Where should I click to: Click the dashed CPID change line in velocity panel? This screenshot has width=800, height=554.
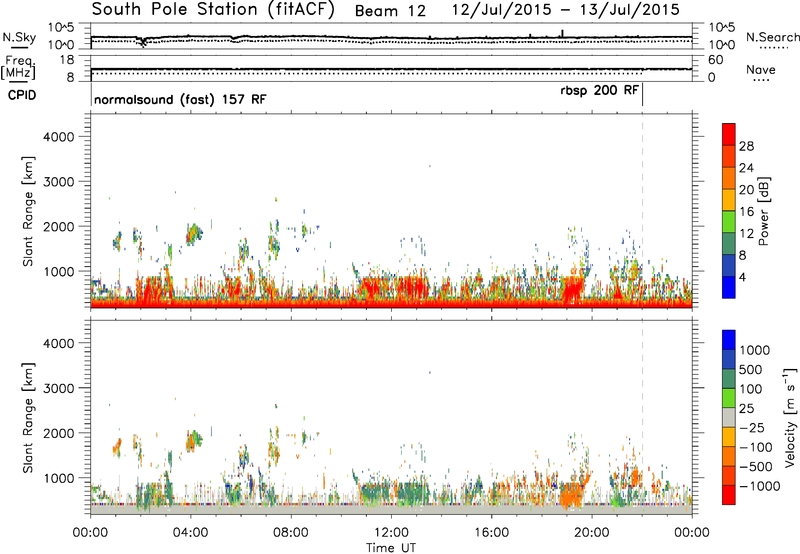point(642,417)
